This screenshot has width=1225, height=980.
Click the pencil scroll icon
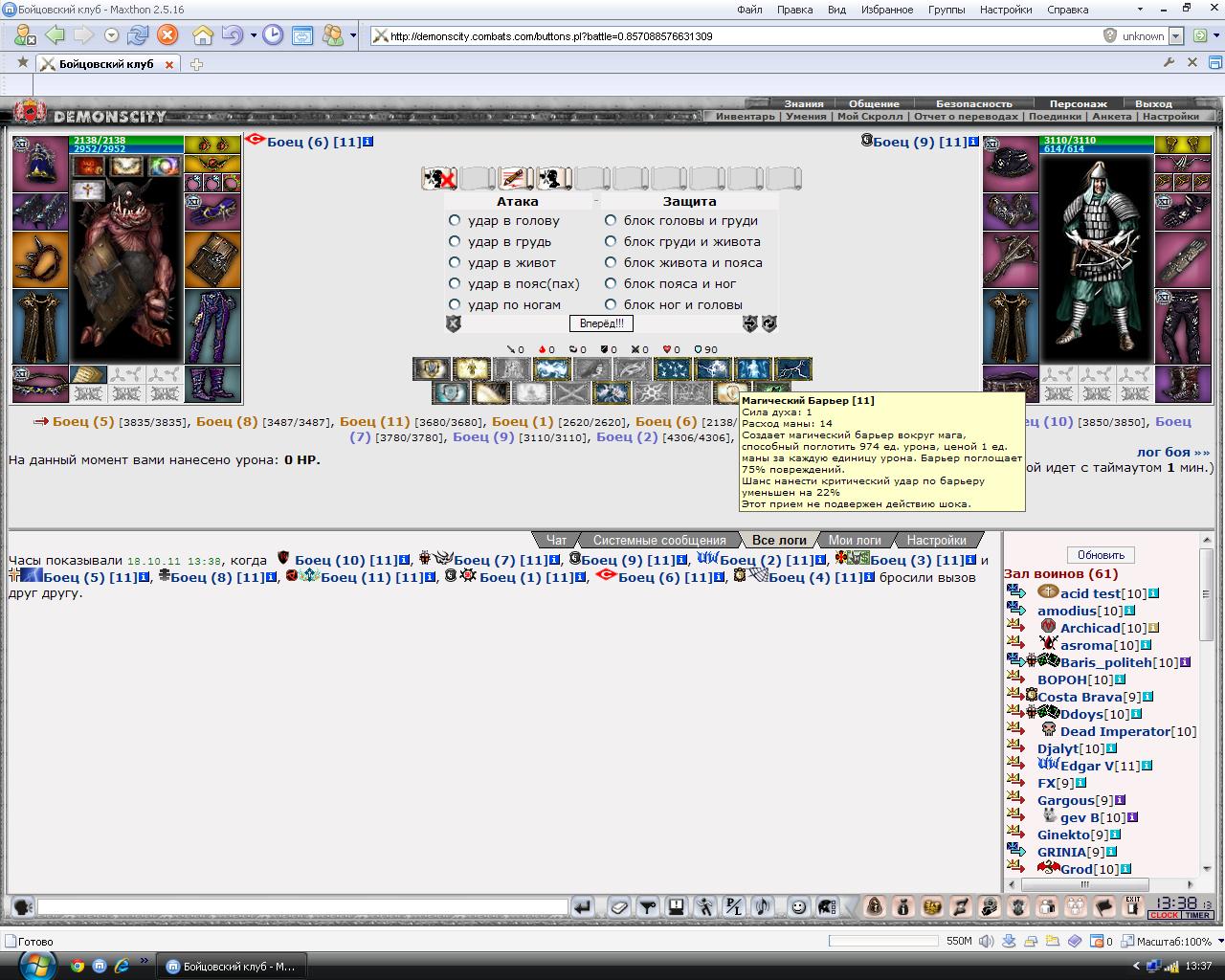[516, 178]
